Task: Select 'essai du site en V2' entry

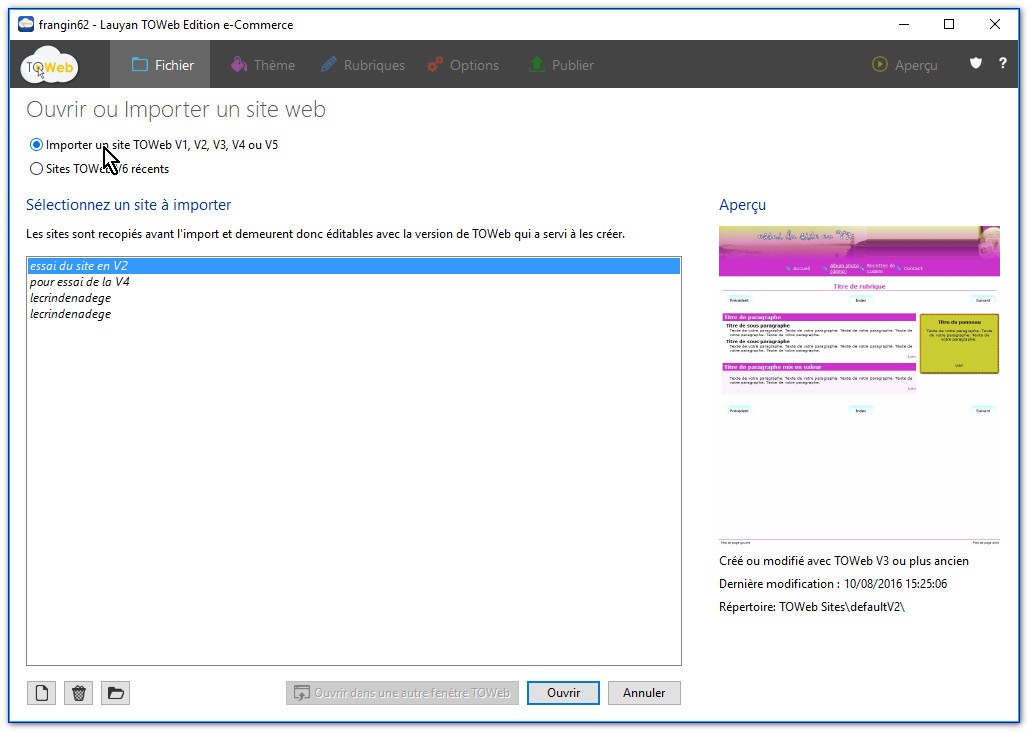Action: click(79, 266)
